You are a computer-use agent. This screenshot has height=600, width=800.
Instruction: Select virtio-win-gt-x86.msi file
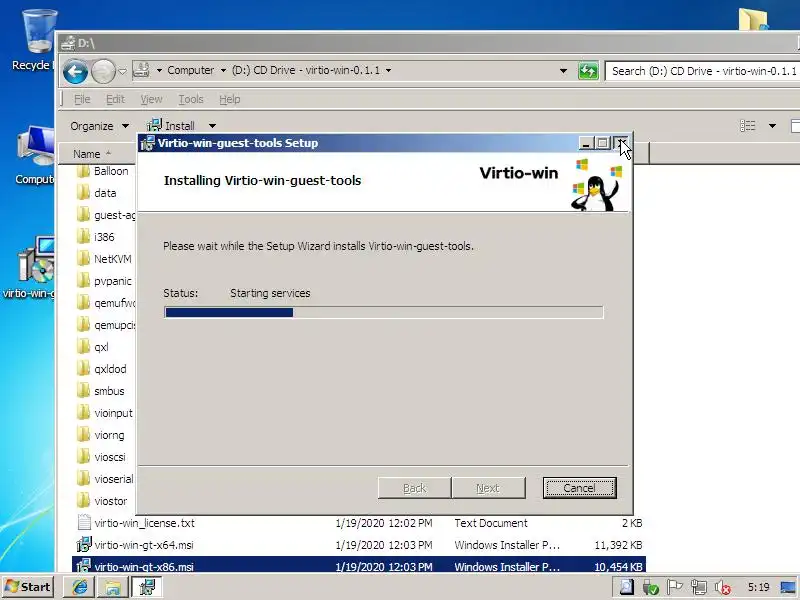click(360, 566)
